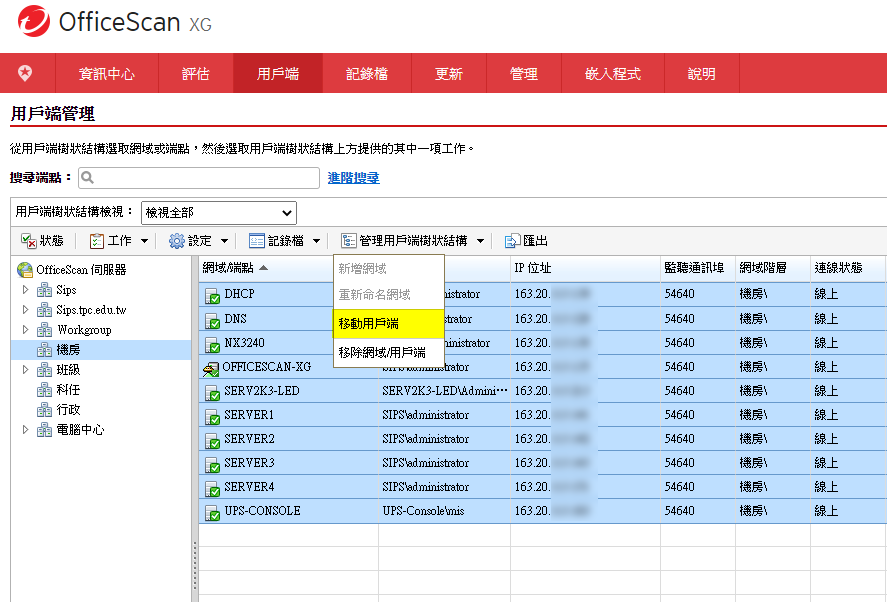The width and height of the screenshot is (887, 602).
Task: Click the logs toolbar icon
Action: point(257,241)
